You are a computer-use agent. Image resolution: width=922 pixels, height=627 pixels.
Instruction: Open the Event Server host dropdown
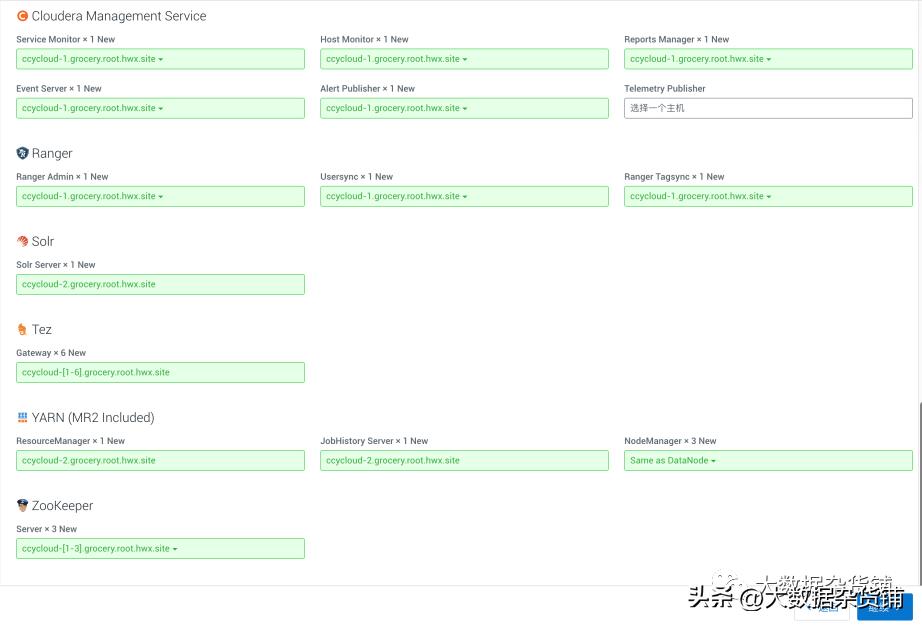160,108
